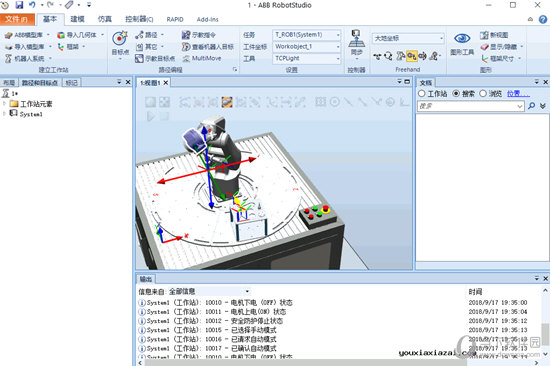Switch to the 仿真 simulation tab
Screen dimensions: 550x366
pyautogui.click(x=105, y=19)
